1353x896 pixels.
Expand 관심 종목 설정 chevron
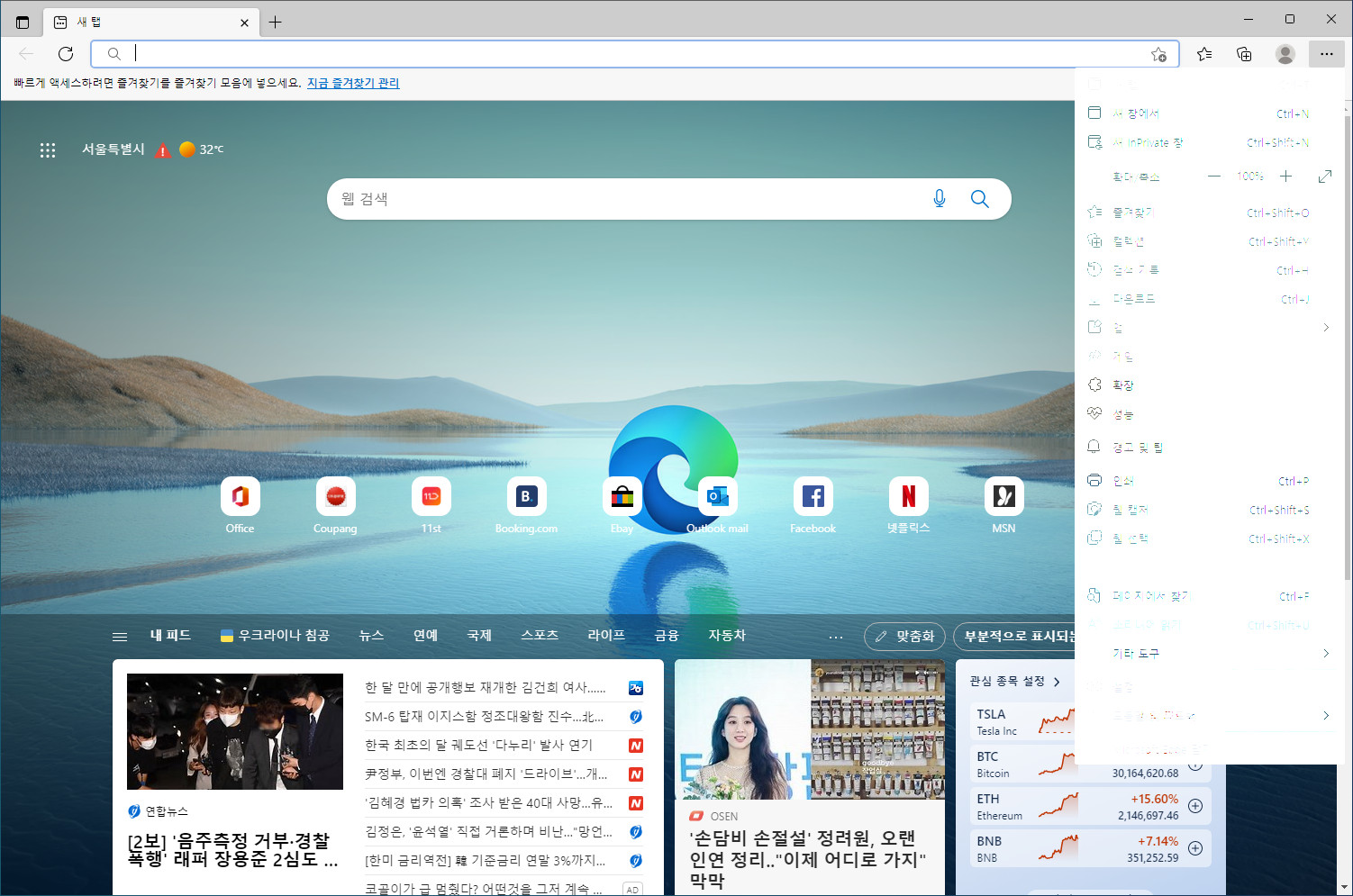tap(1057, 682)
